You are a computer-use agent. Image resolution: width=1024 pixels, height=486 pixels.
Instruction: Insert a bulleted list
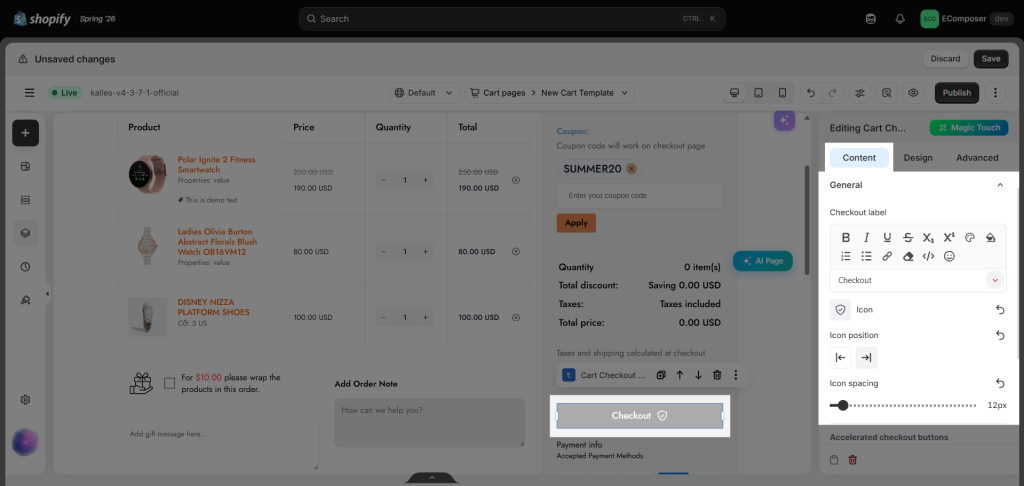pos(867,256)
